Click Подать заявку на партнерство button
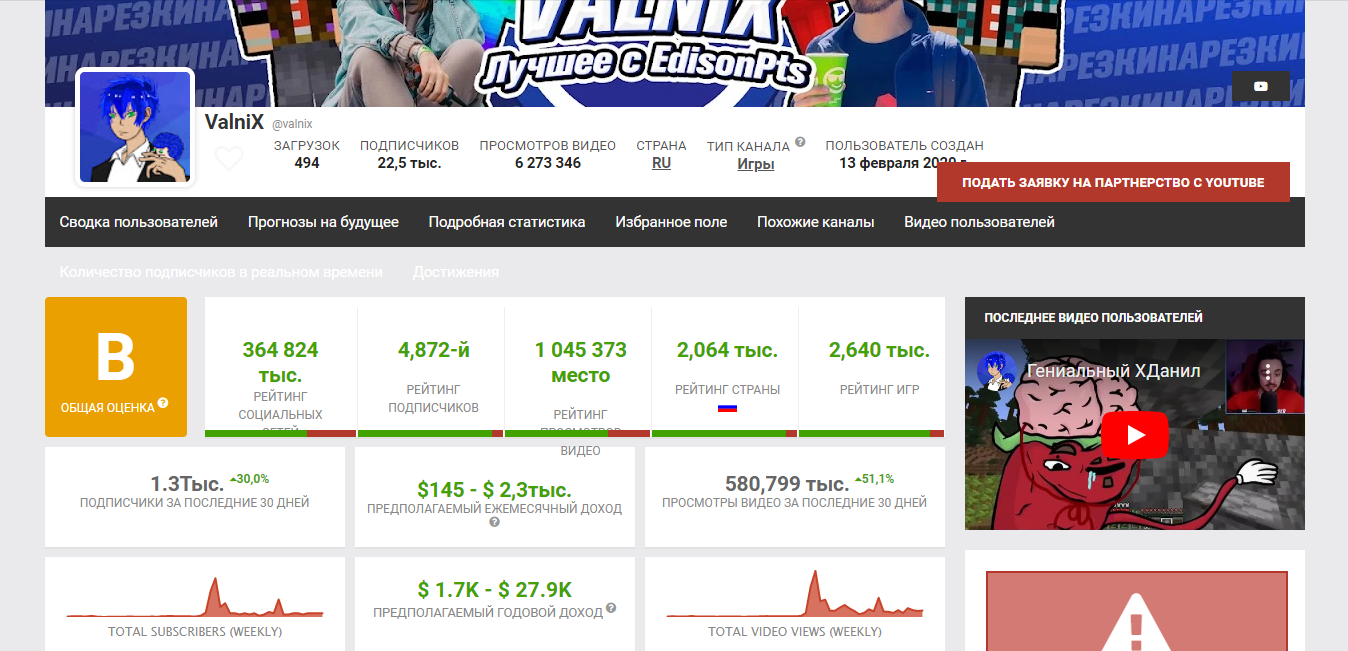The height and width of the screenshot is (651, 1348). click(x=1113, y=183)
